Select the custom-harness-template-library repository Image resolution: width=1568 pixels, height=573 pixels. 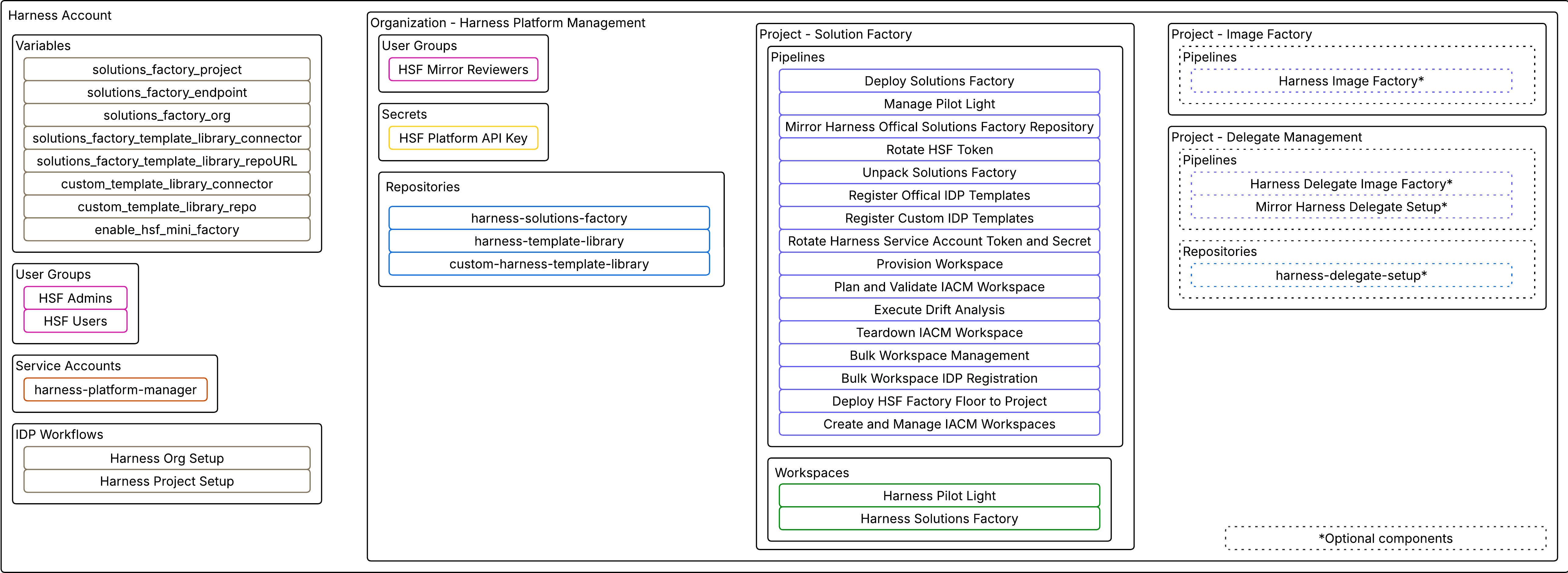[x=549, y=264]
